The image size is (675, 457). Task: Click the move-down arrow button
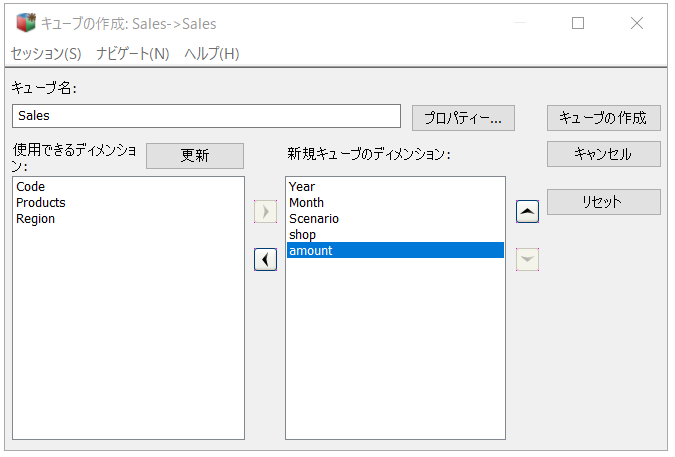click(527, 259)
